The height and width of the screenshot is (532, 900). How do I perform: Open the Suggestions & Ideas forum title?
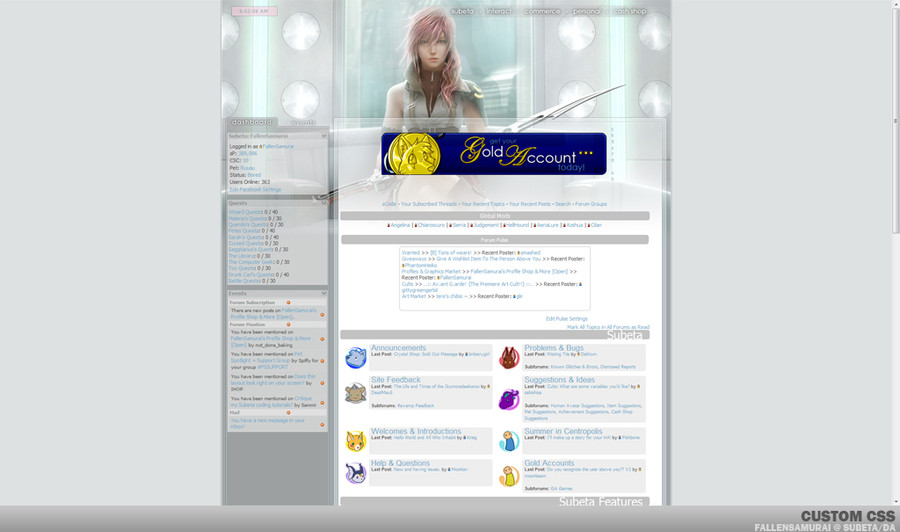point(560,380)
